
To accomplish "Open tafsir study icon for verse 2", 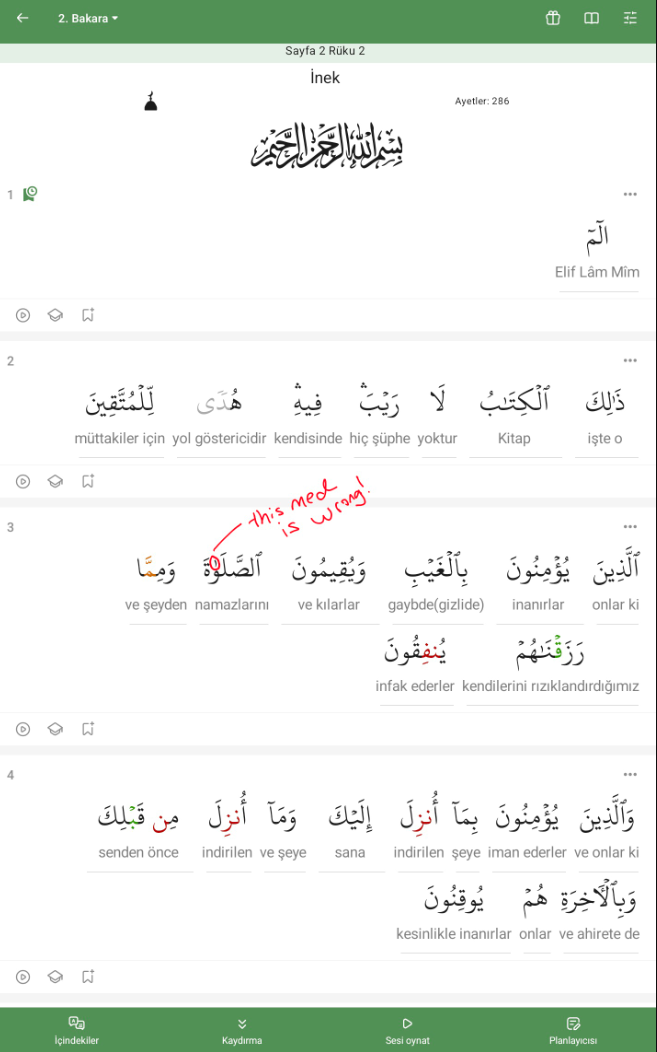I will point(55,481).
